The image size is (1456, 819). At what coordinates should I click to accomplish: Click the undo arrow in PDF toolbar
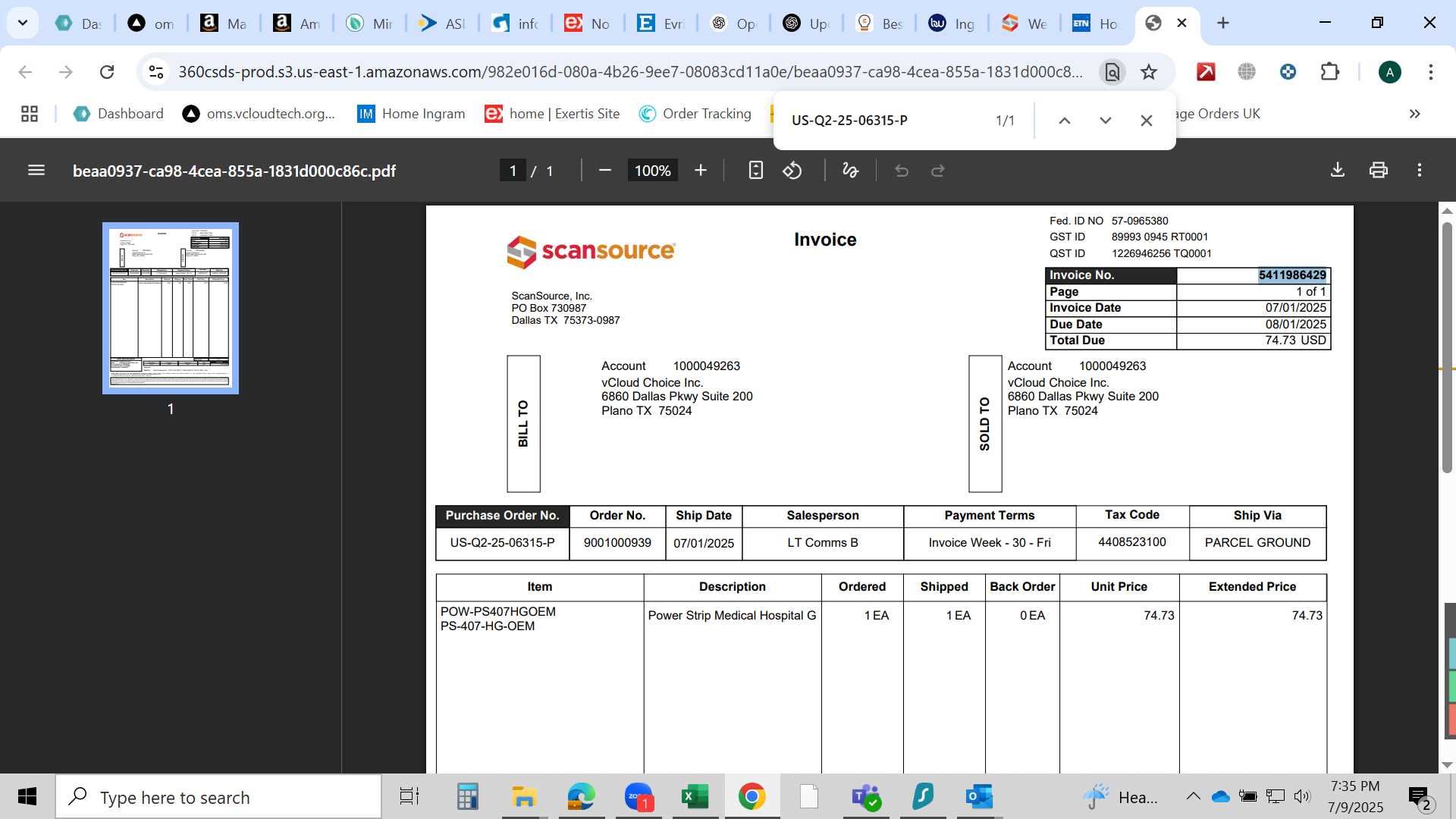tap(902, 171)
